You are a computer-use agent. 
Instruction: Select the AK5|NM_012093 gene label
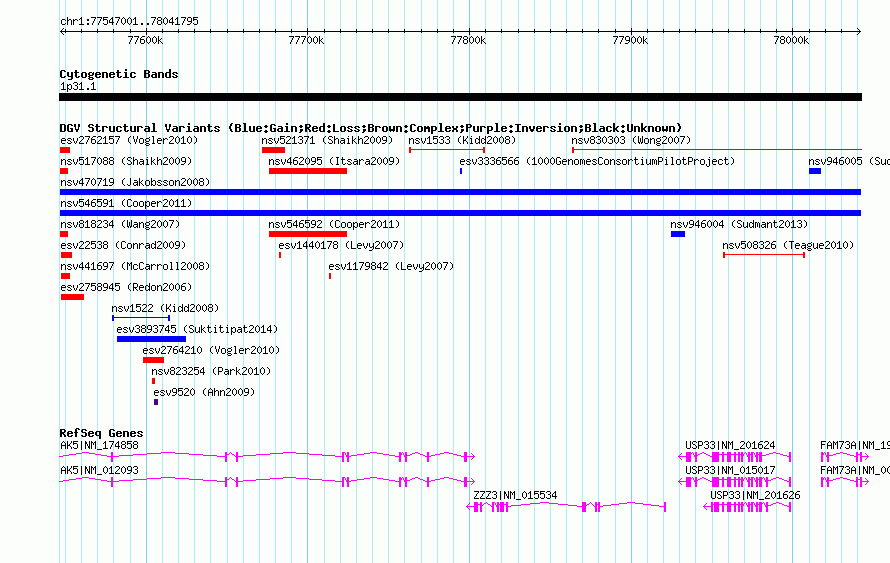pyautogui.click(x=99, y=470)
